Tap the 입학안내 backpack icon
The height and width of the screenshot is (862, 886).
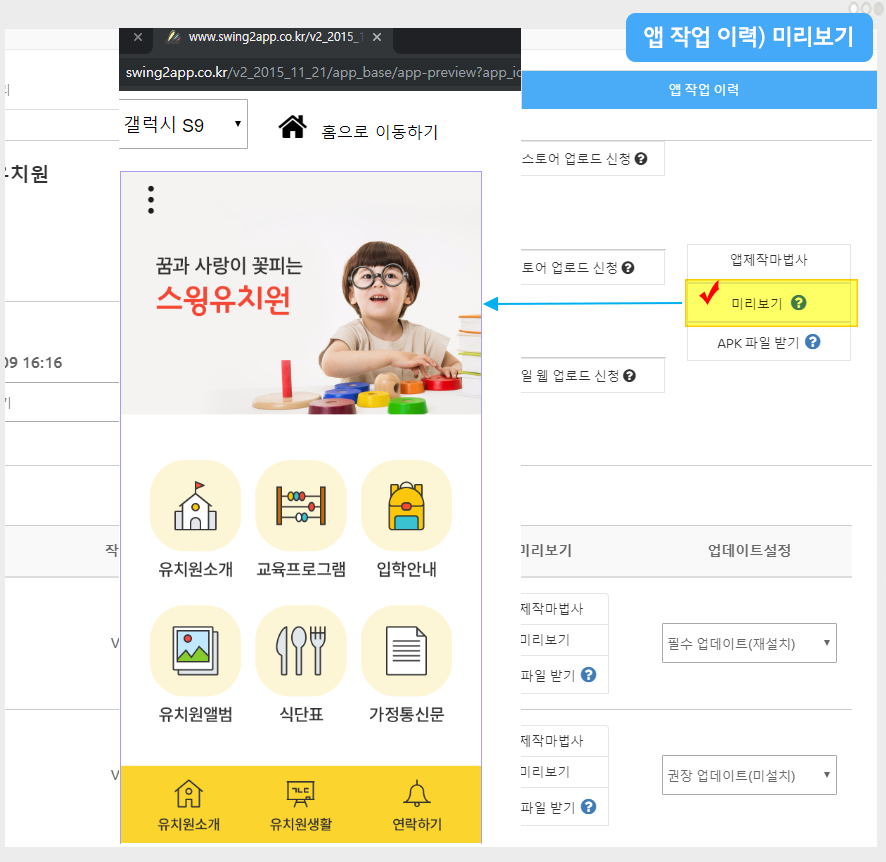click(406, 506)
